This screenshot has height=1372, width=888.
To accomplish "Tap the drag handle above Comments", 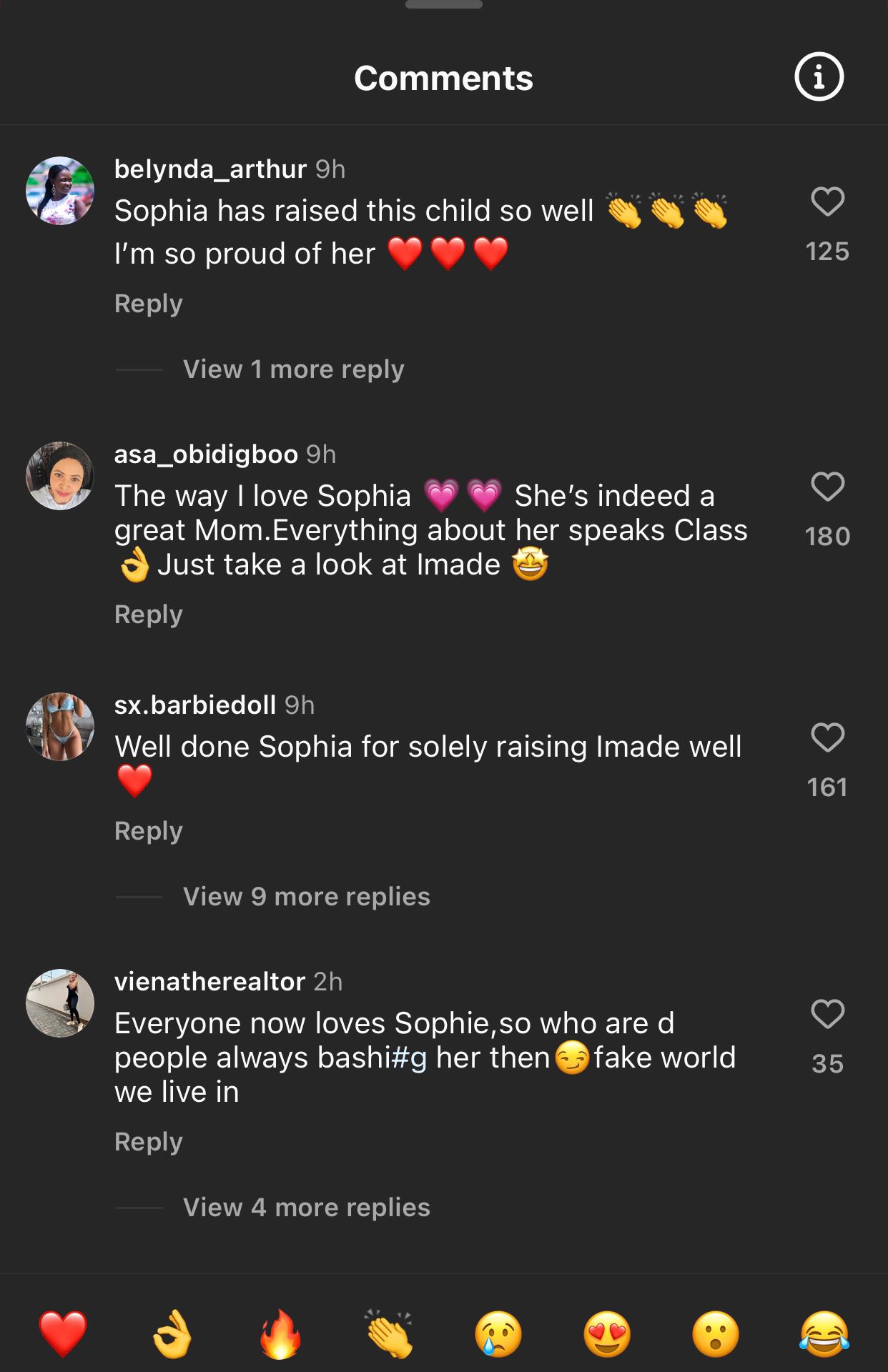I will pos(443,4).
